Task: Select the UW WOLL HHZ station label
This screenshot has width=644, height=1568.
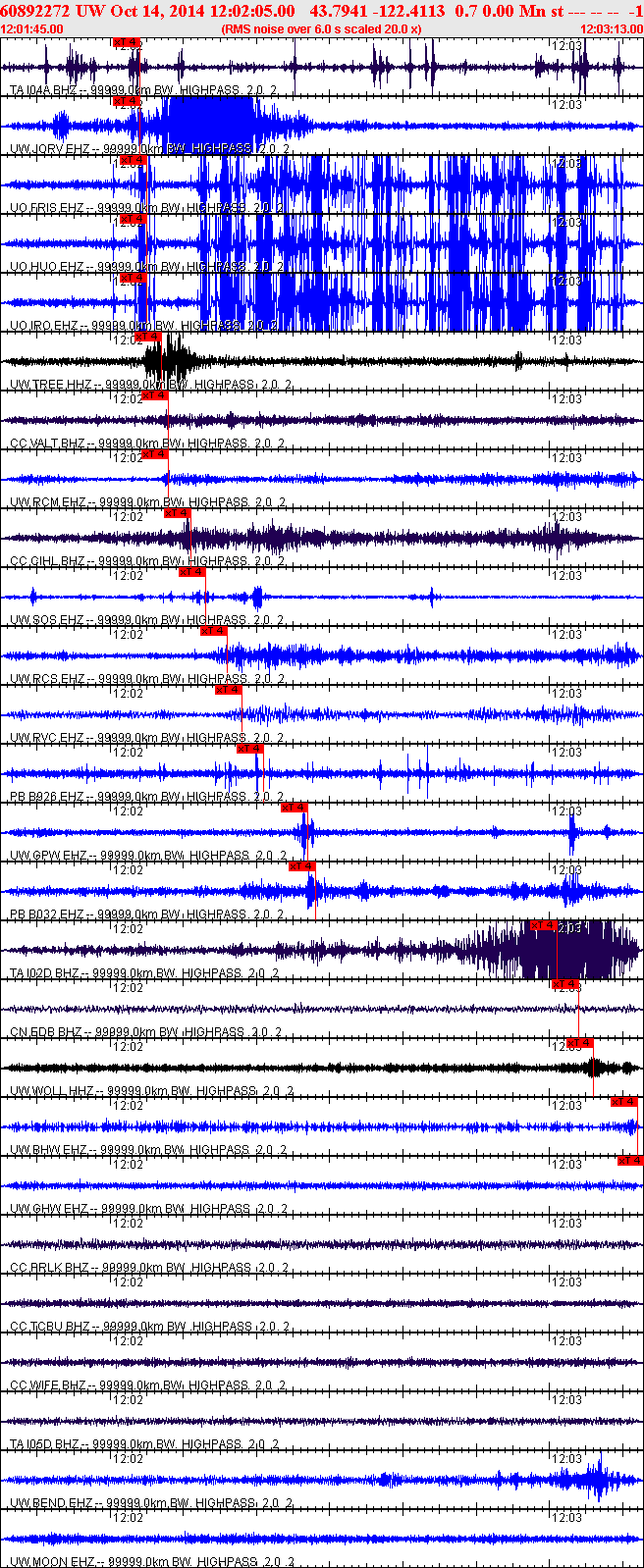Action: tap(151, 1091)
